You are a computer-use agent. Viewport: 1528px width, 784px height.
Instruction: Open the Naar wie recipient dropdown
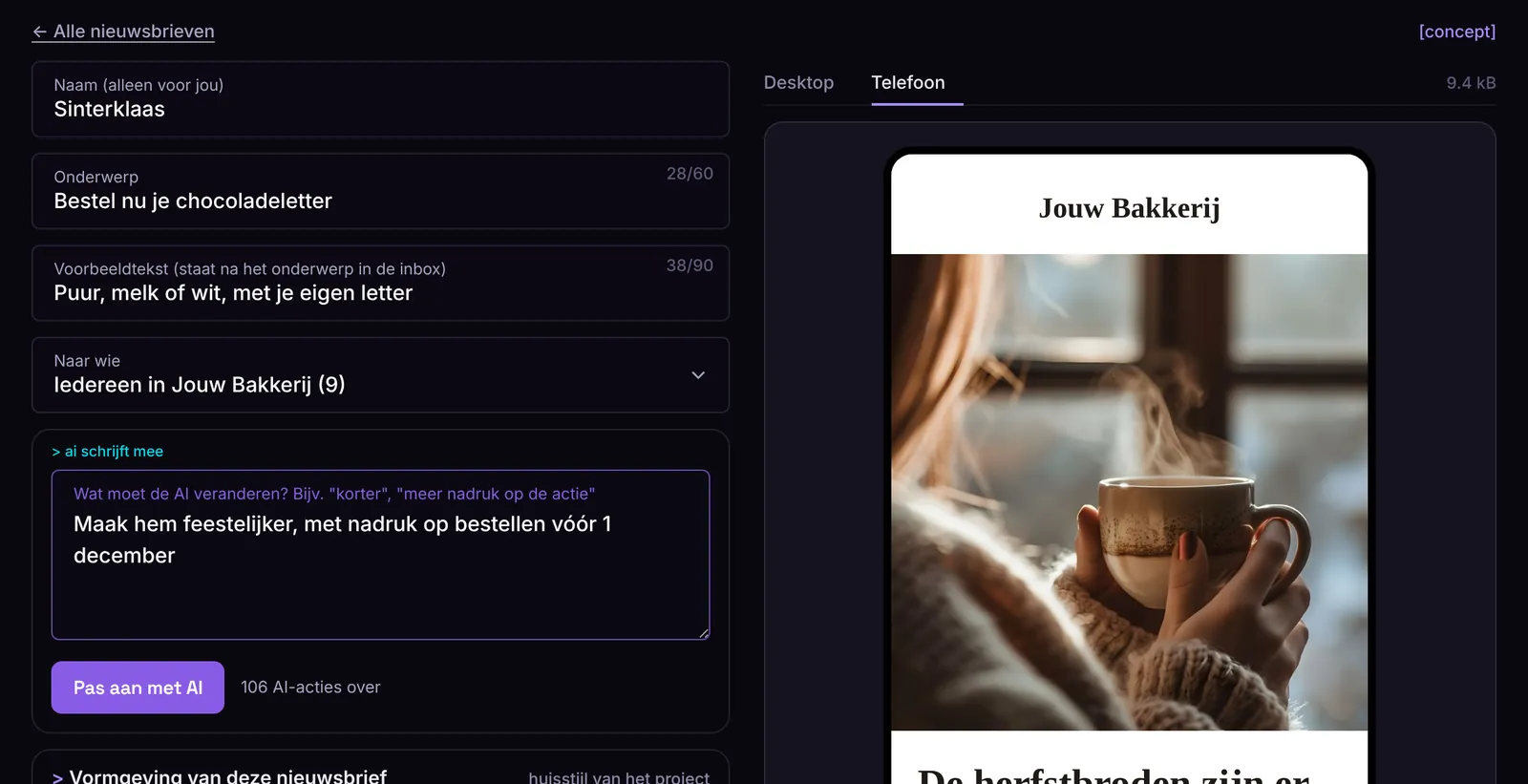click(x=380, y=374)
